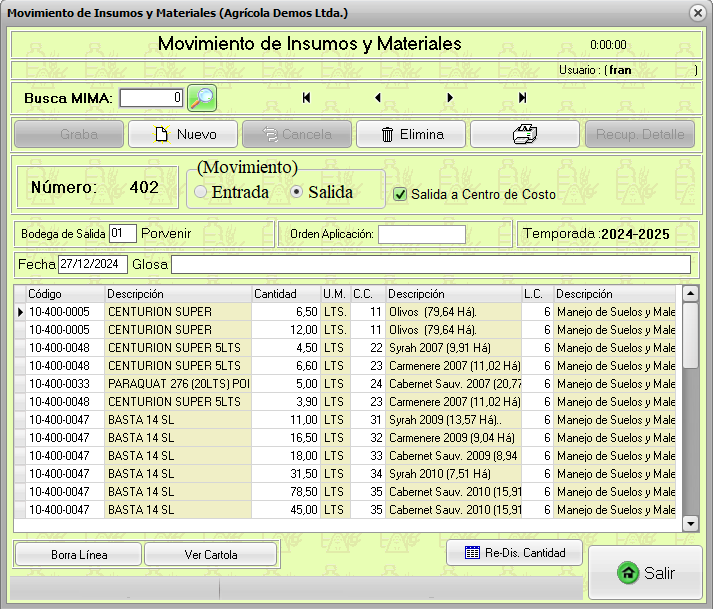713x609 pixels.
Task: Uncheck Salida a Centro de Costo
Action: click(x=400, y=195)
